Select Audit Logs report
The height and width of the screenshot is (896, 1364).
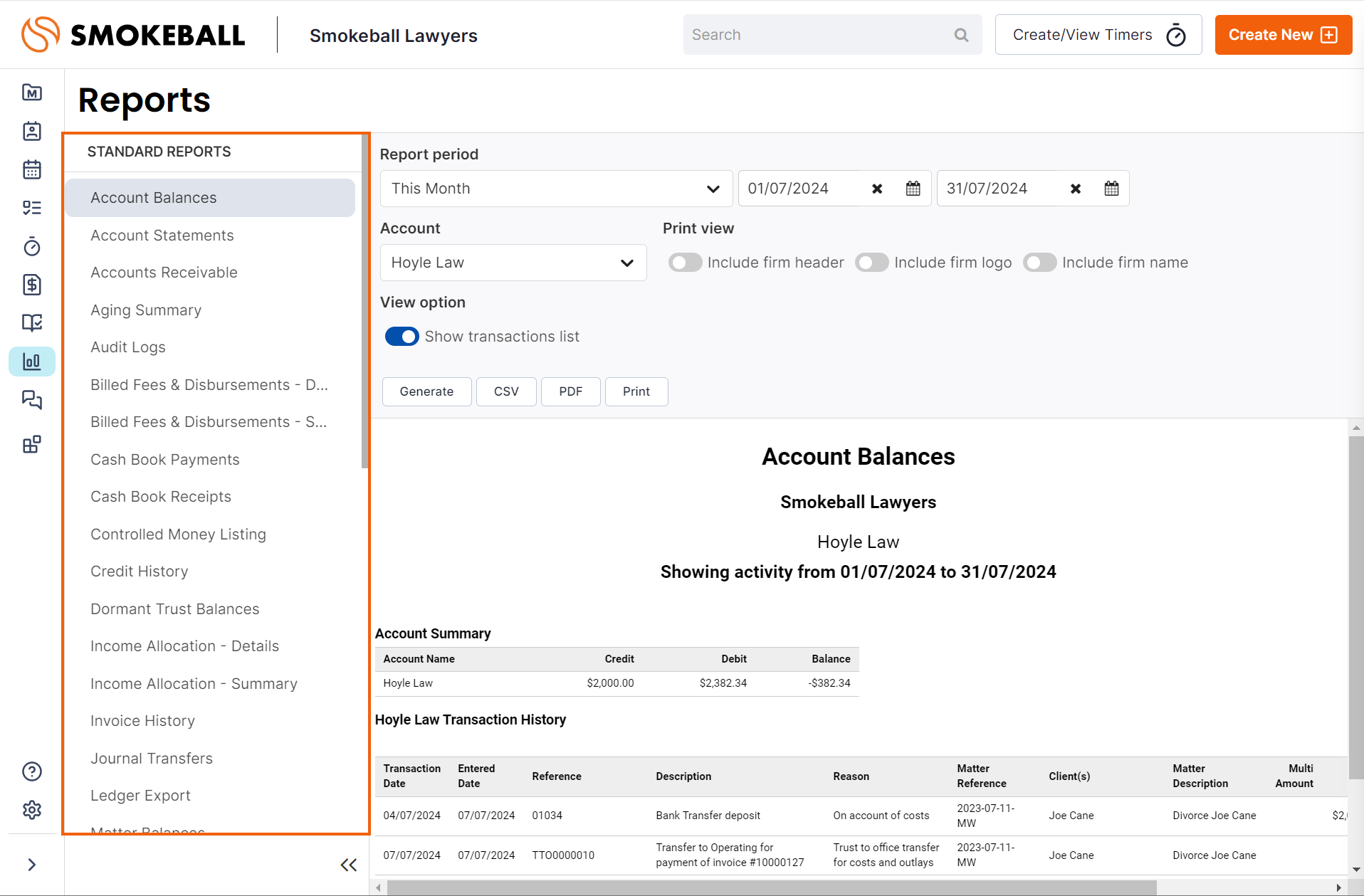[128, 347]
